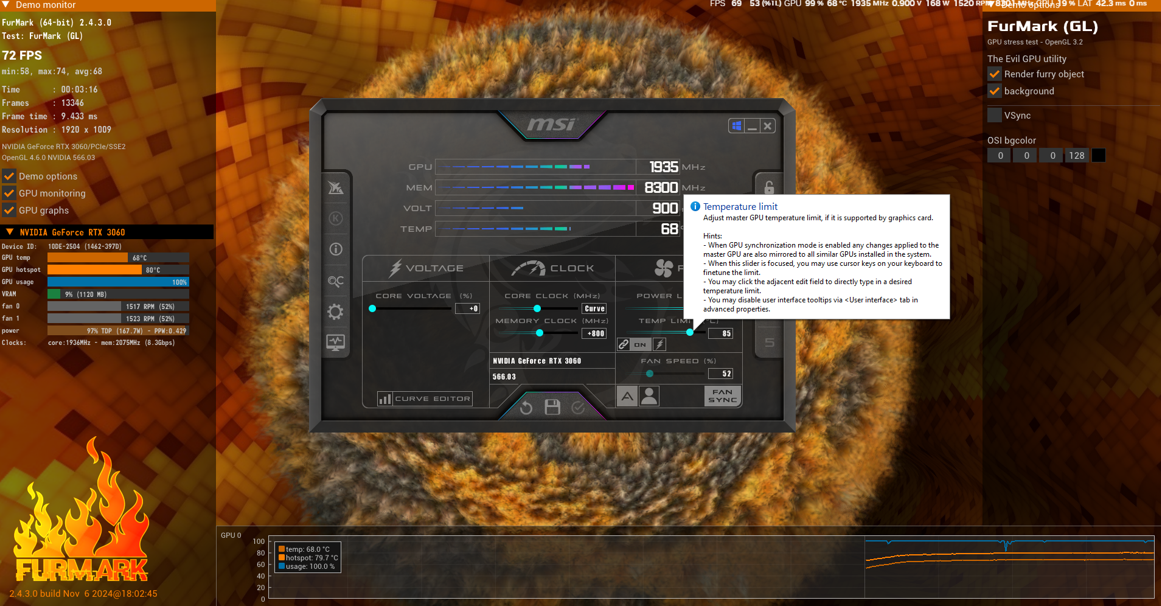Launch OC Scanner from Afterburner sidebar
The width and height of the screenshot is (1161, 606).
click(335, 281)
